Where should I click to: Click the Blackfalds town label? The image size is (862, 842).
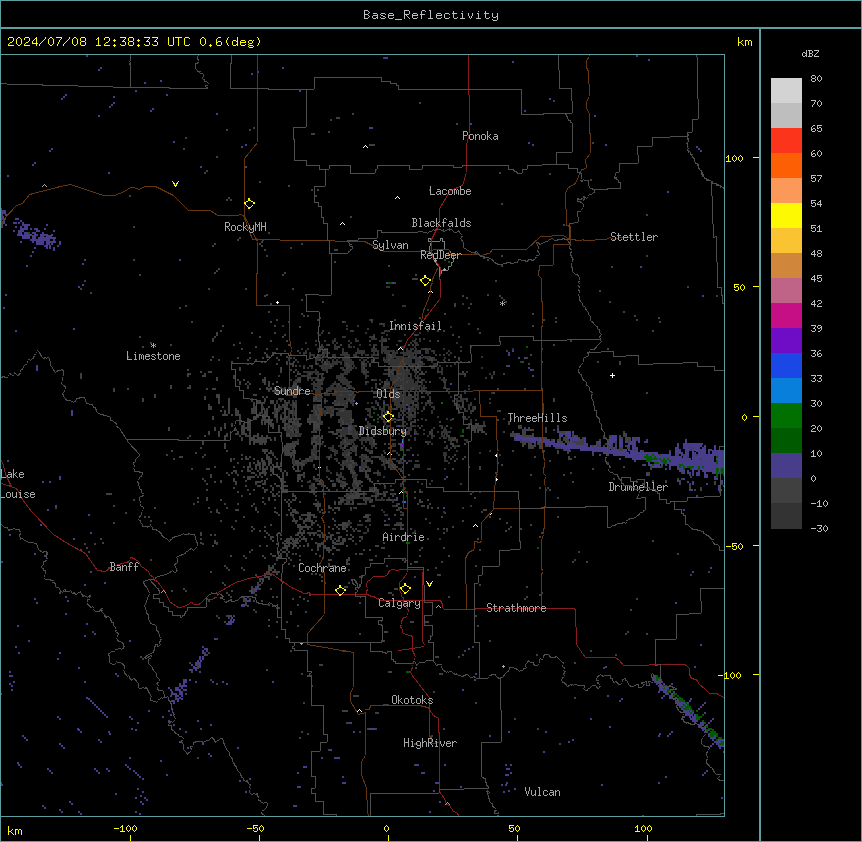441,223
